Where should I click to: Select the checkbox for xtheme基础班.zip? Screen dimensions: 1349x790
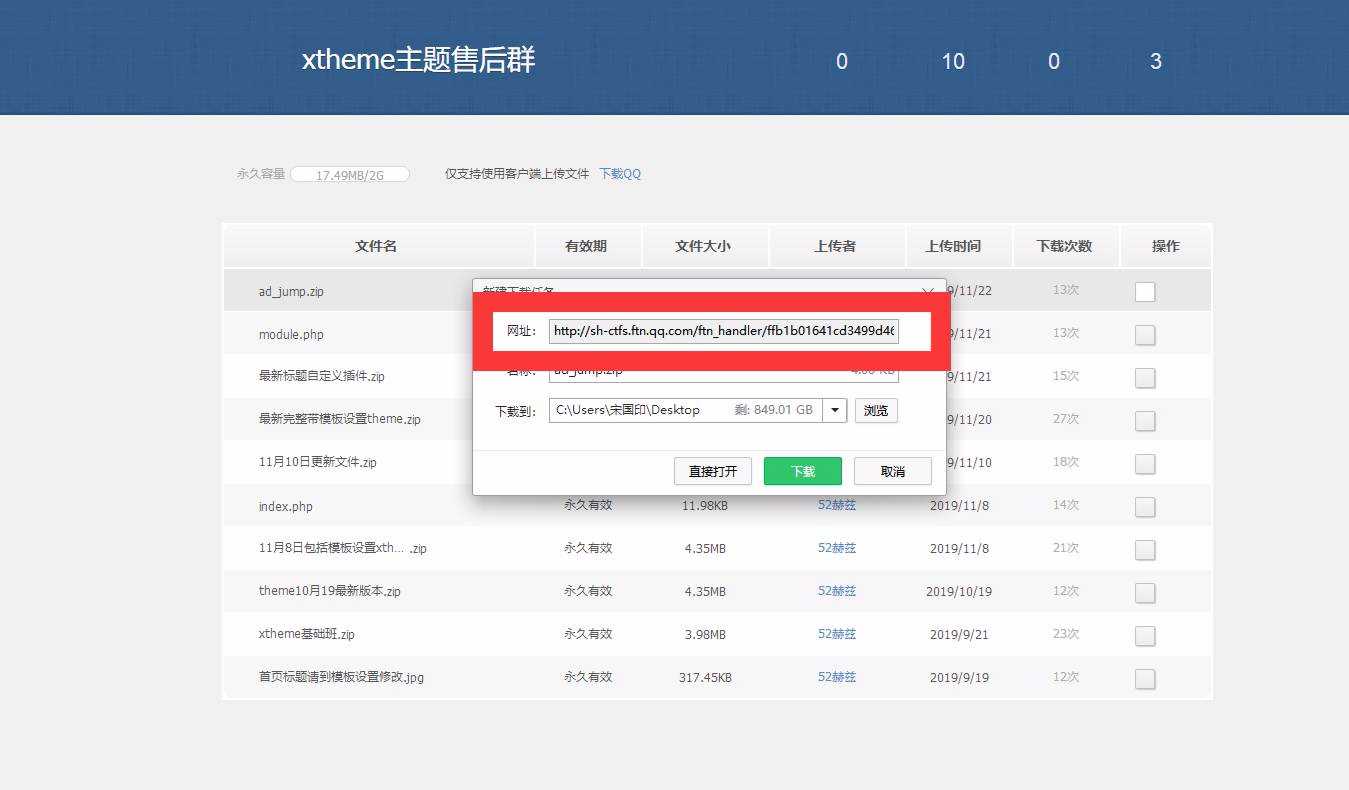(x=1145, y=636)
